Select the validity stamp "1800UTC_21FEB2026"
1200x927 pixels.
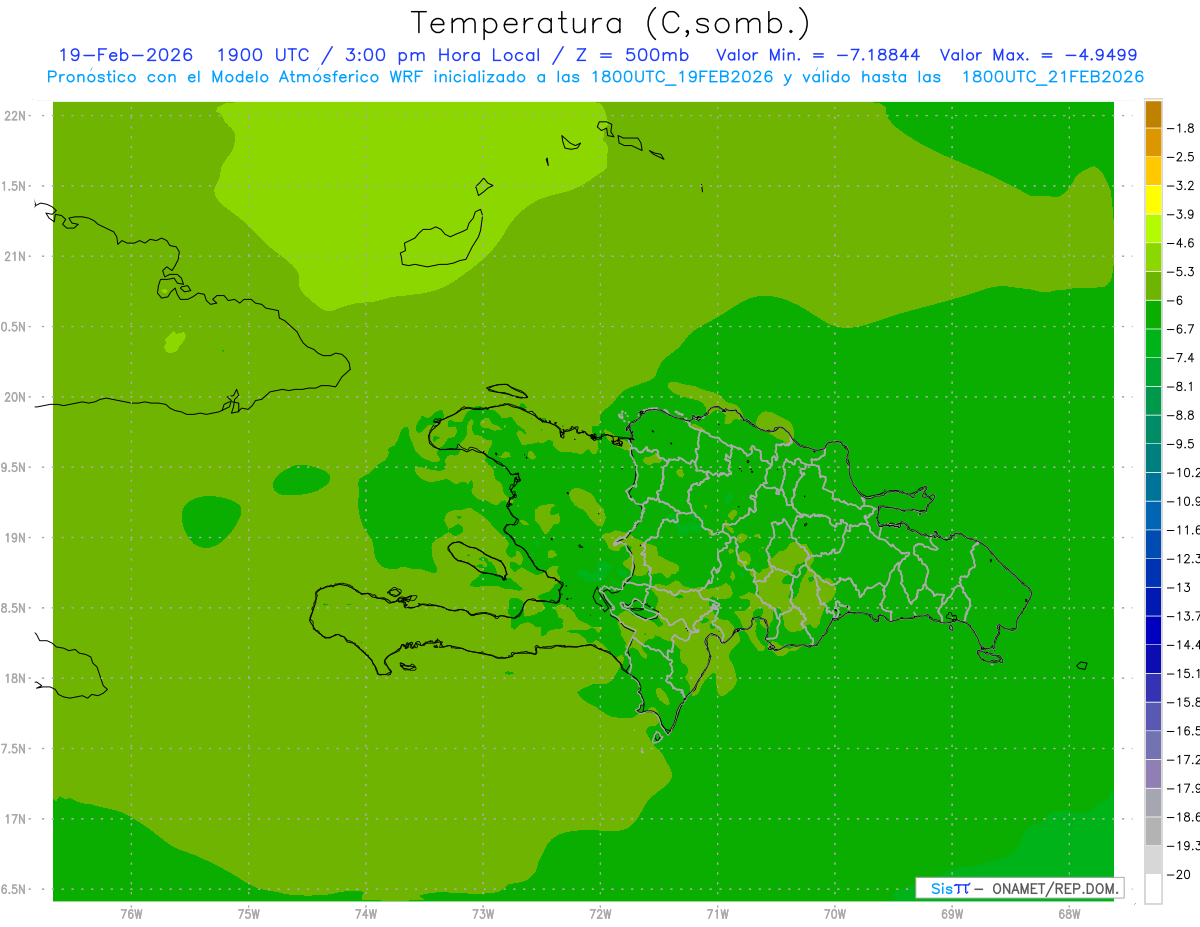1052,77
